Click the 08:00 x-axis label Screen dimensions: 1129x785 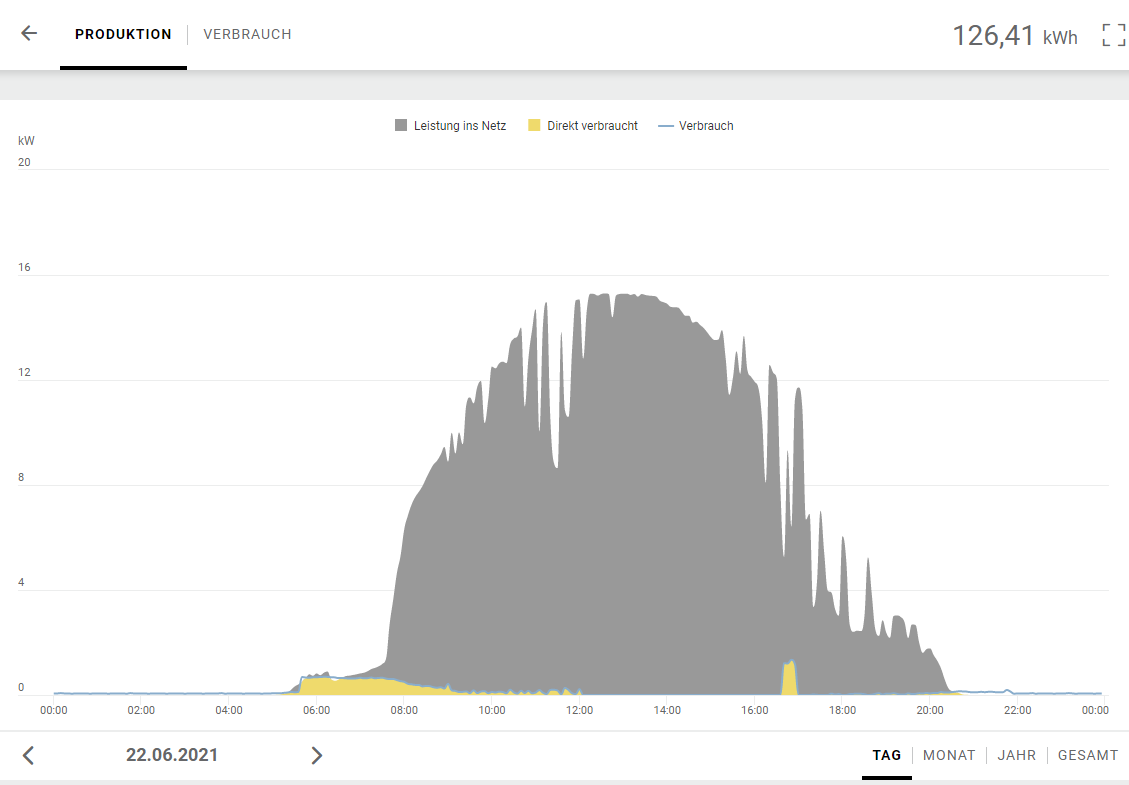404,710
